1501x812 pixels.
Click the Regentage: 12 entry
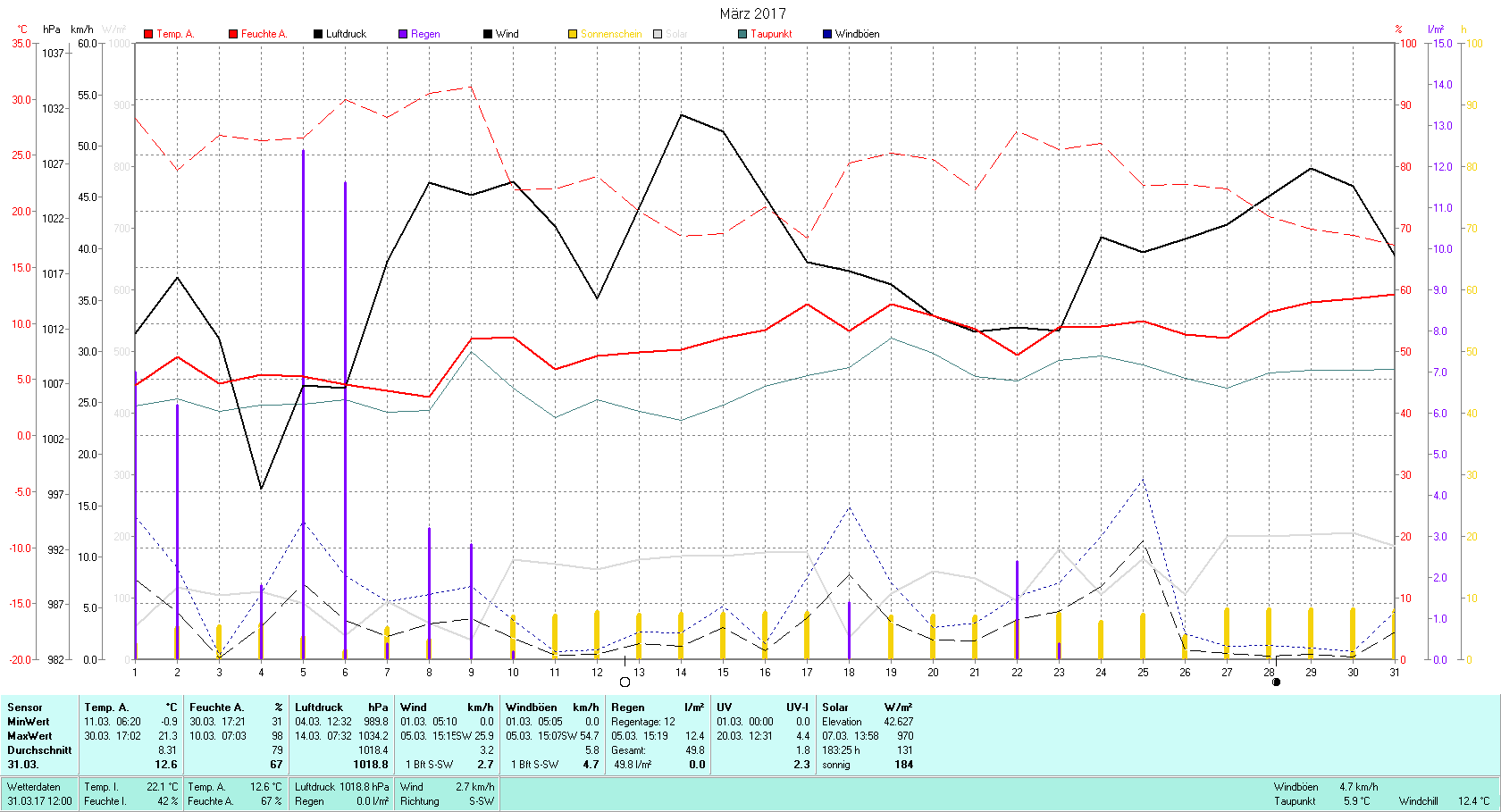point(643,722)
